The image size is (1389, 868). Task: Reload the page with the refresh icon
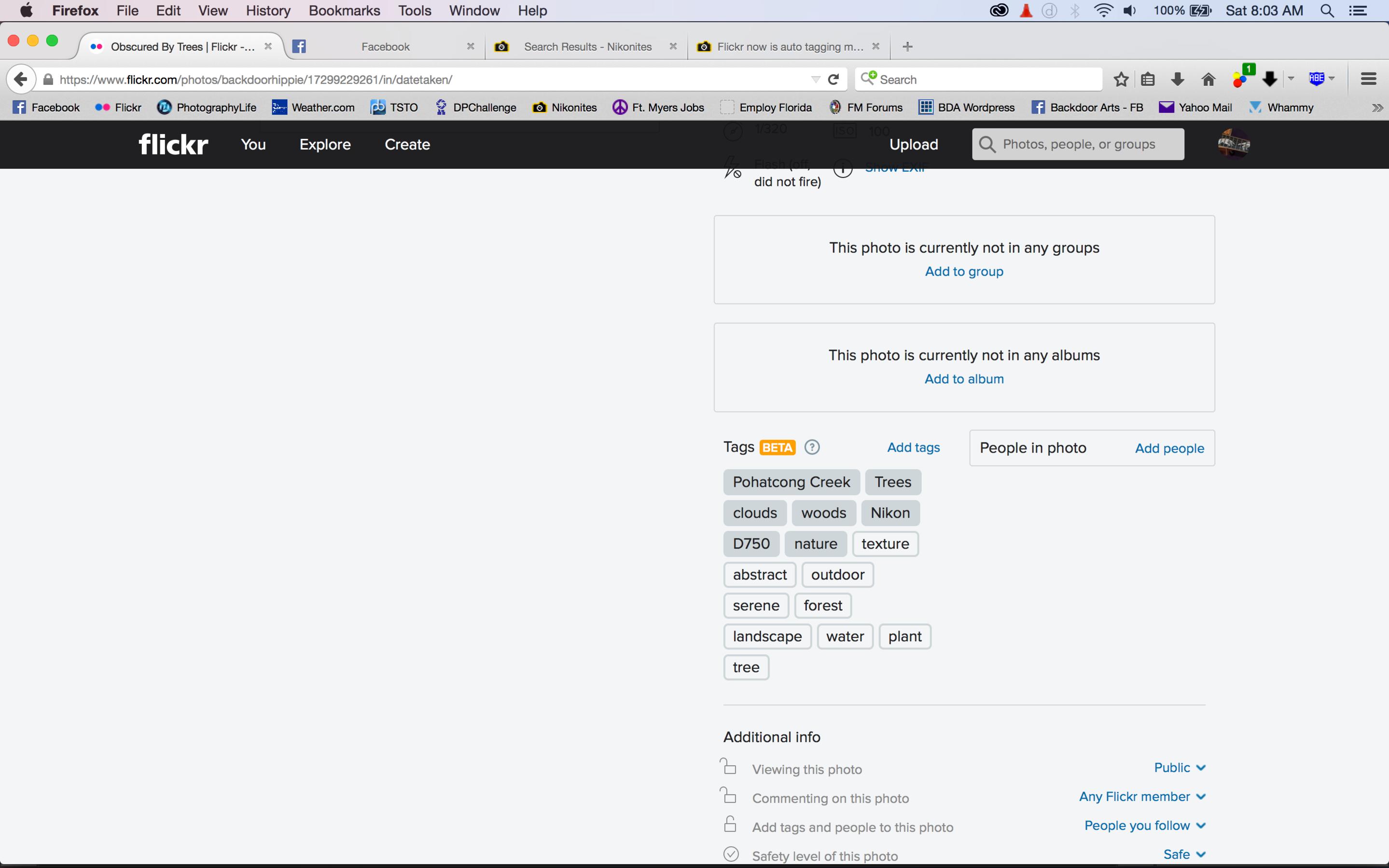click(834, 79)
